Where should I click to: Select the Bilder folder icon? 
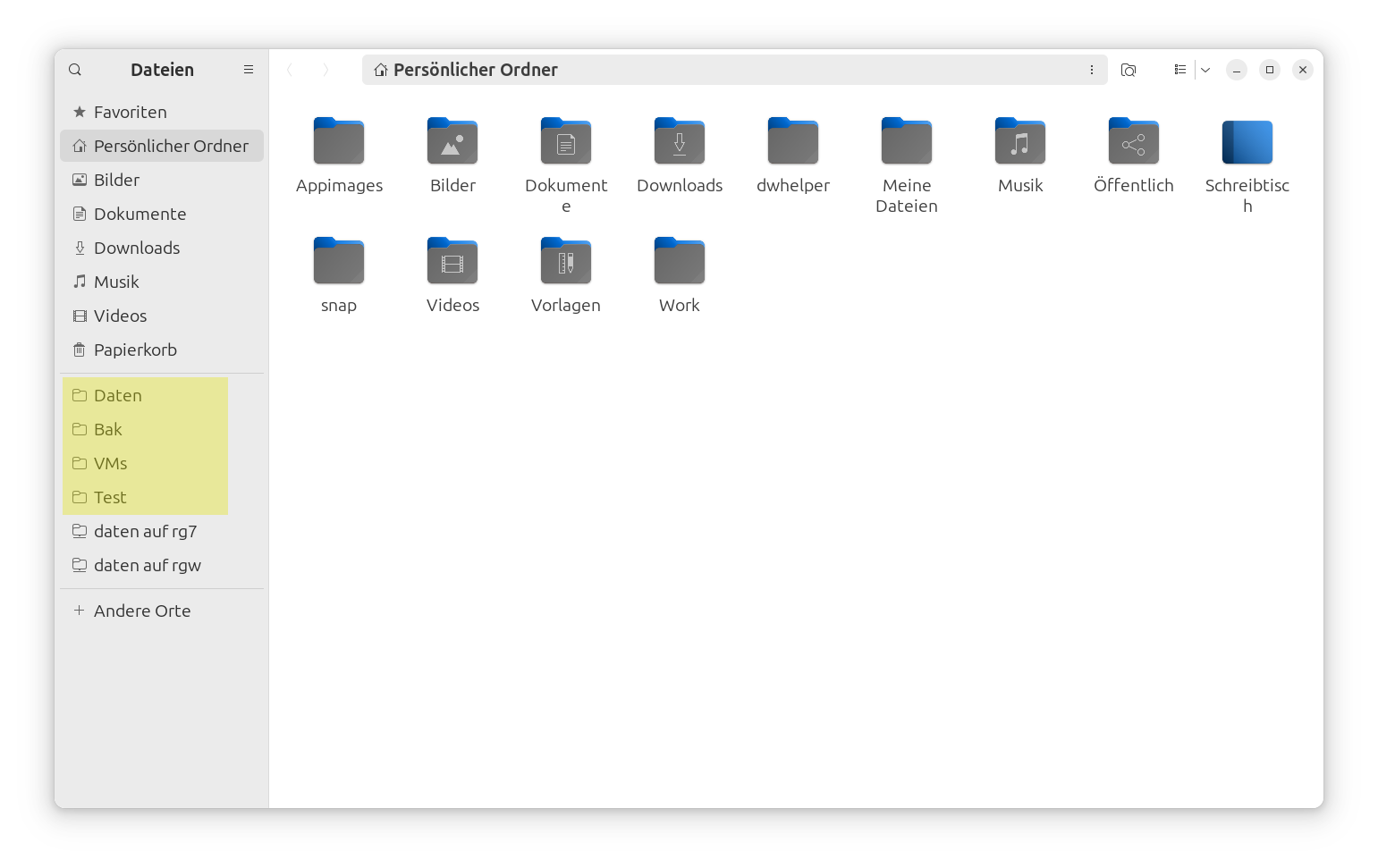click(x=452, y=141)
